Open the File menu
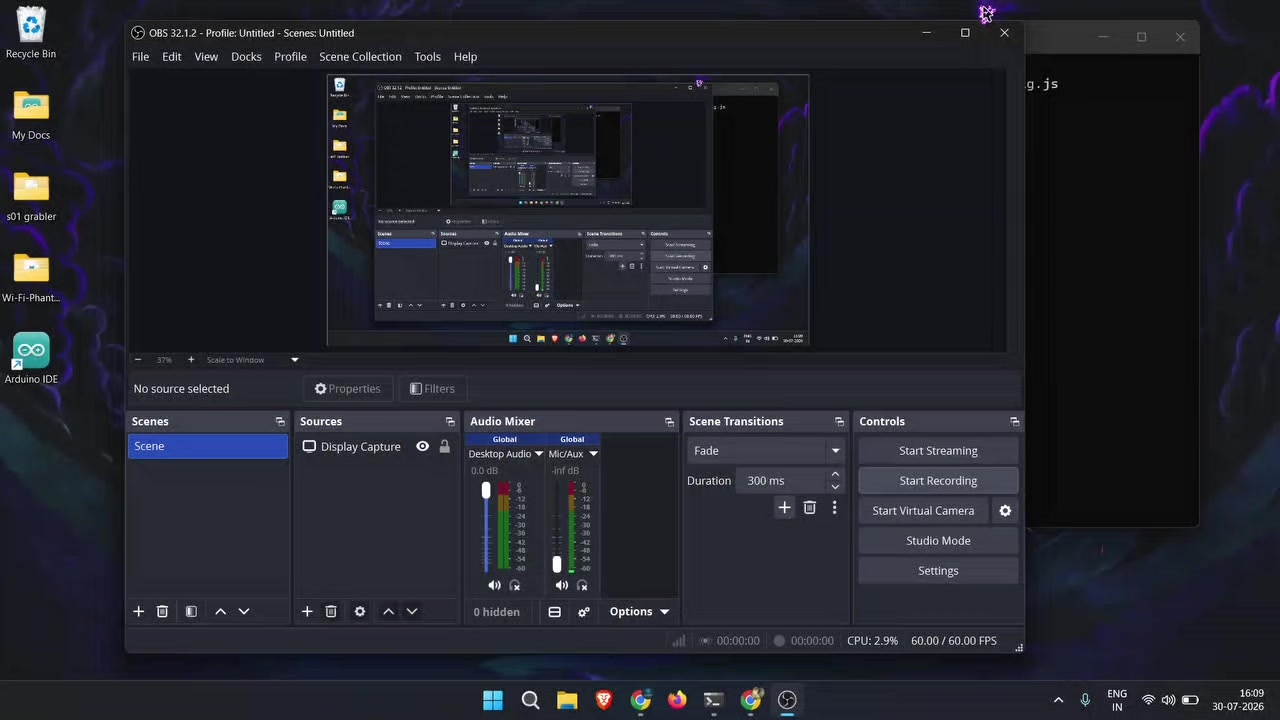1280x720 pixels. tap(141, 57)
